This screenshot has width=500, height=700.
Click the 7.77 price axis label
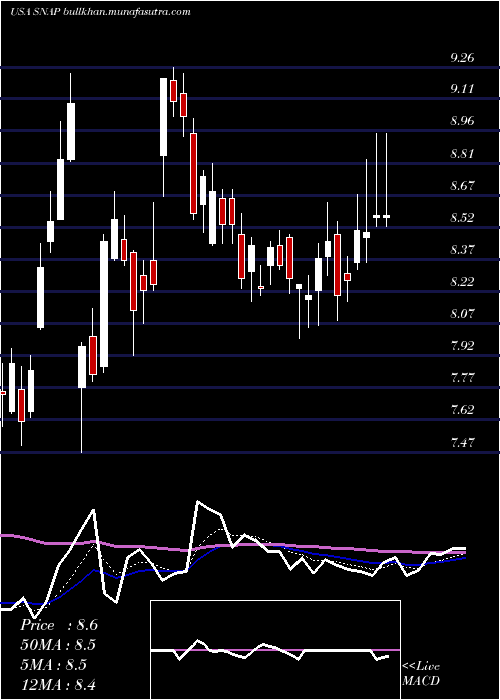click(x=462, y=378)
